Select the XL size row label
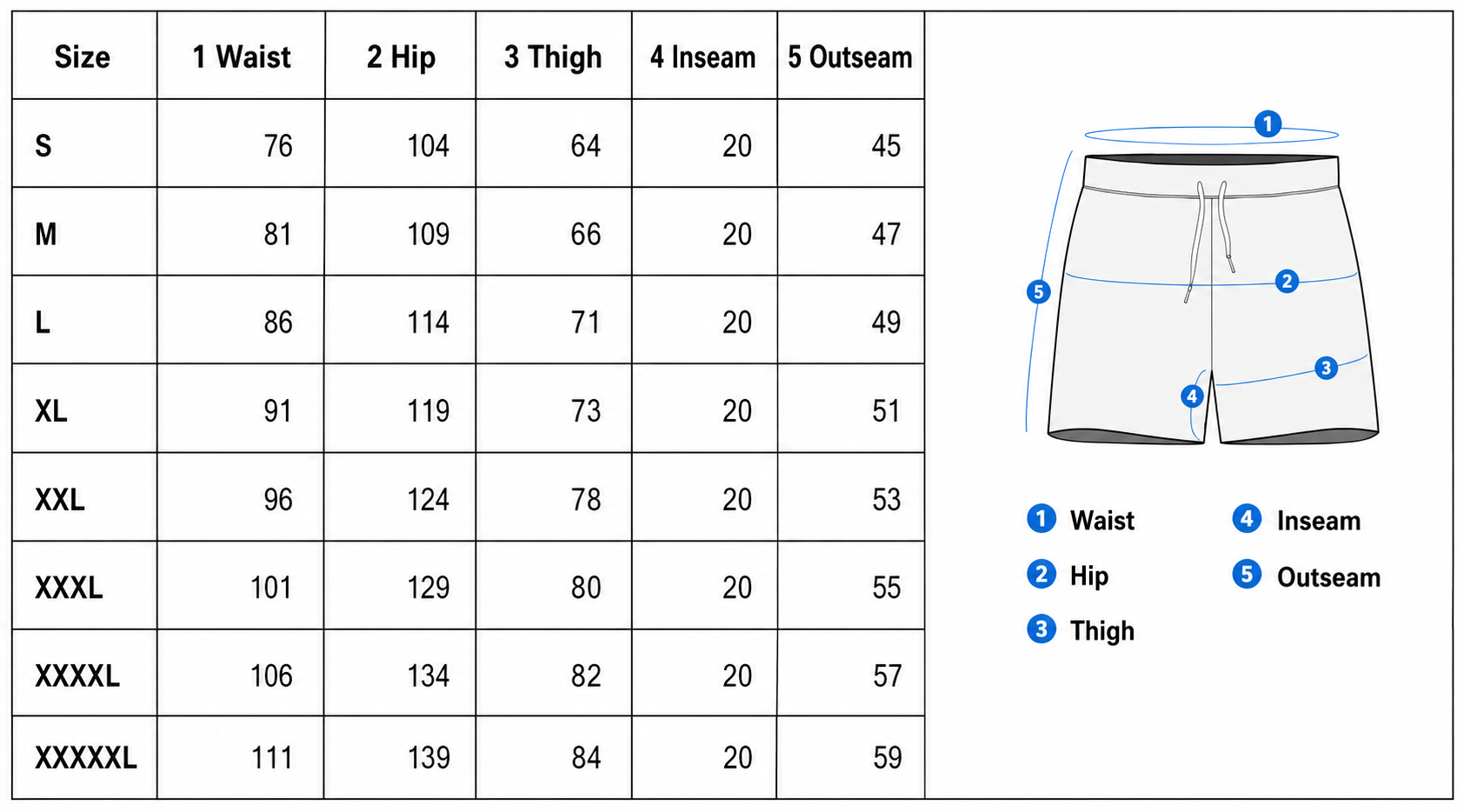 [x=51, y=410]
